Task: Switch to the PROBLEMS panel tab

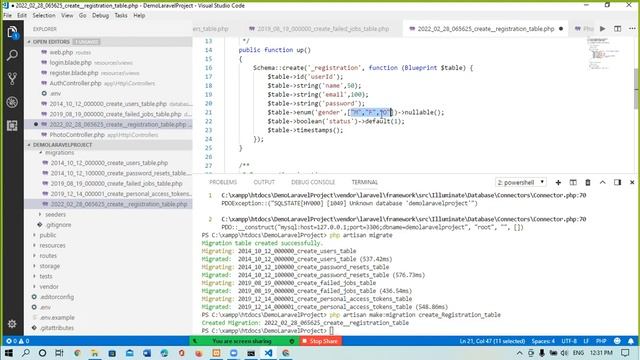Action: pos(223,182)
